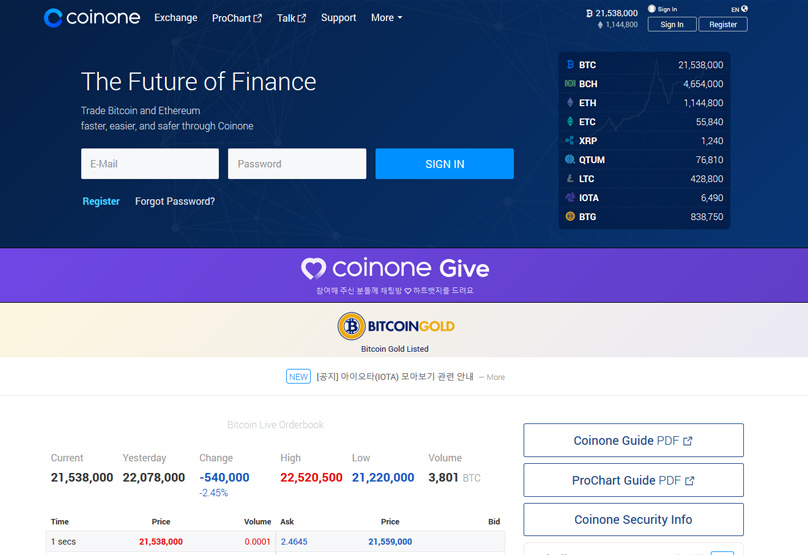Open ProChart from the navigation bar
808x555 pixels.
click(237, 18)
